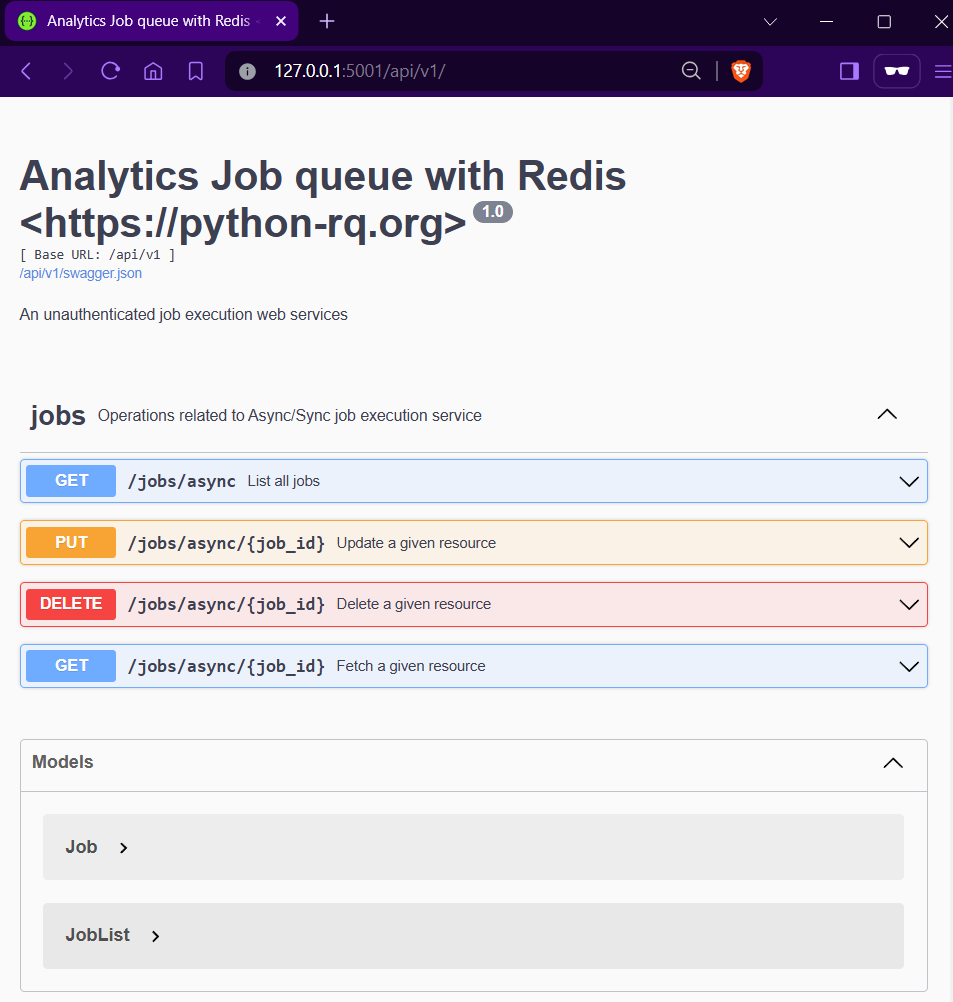Screen dimensions: 953x1002
Task: Toggle the browser sidebar panel icon
Action: [x=849, y=71]
